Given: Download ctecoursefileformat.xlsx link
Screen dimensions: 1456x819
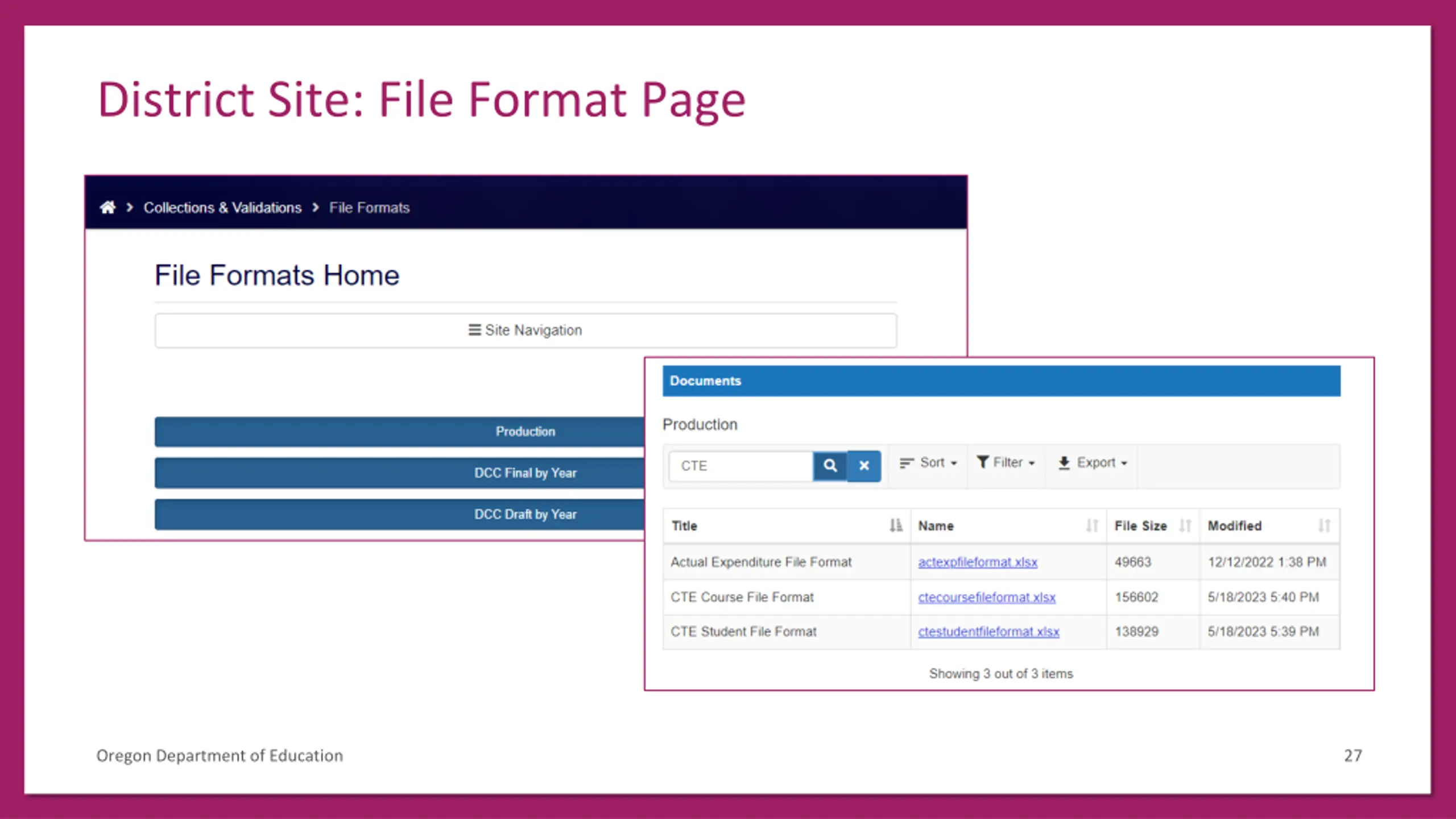Looking at the screenshot, I should (987, 597).
